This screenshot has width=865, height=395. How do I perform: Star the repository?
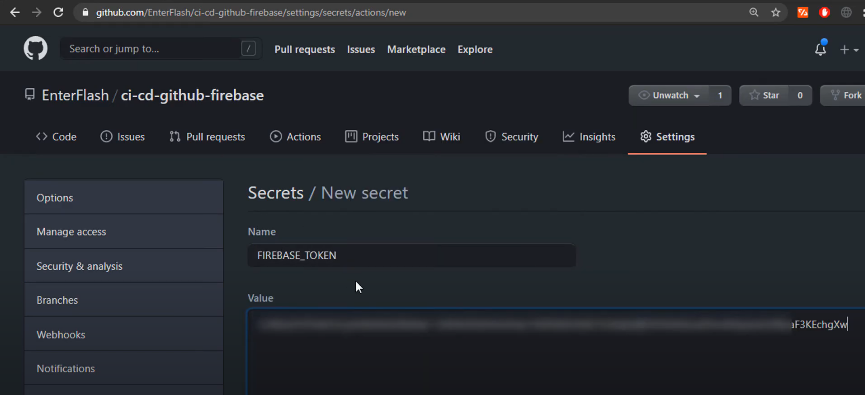764,95
